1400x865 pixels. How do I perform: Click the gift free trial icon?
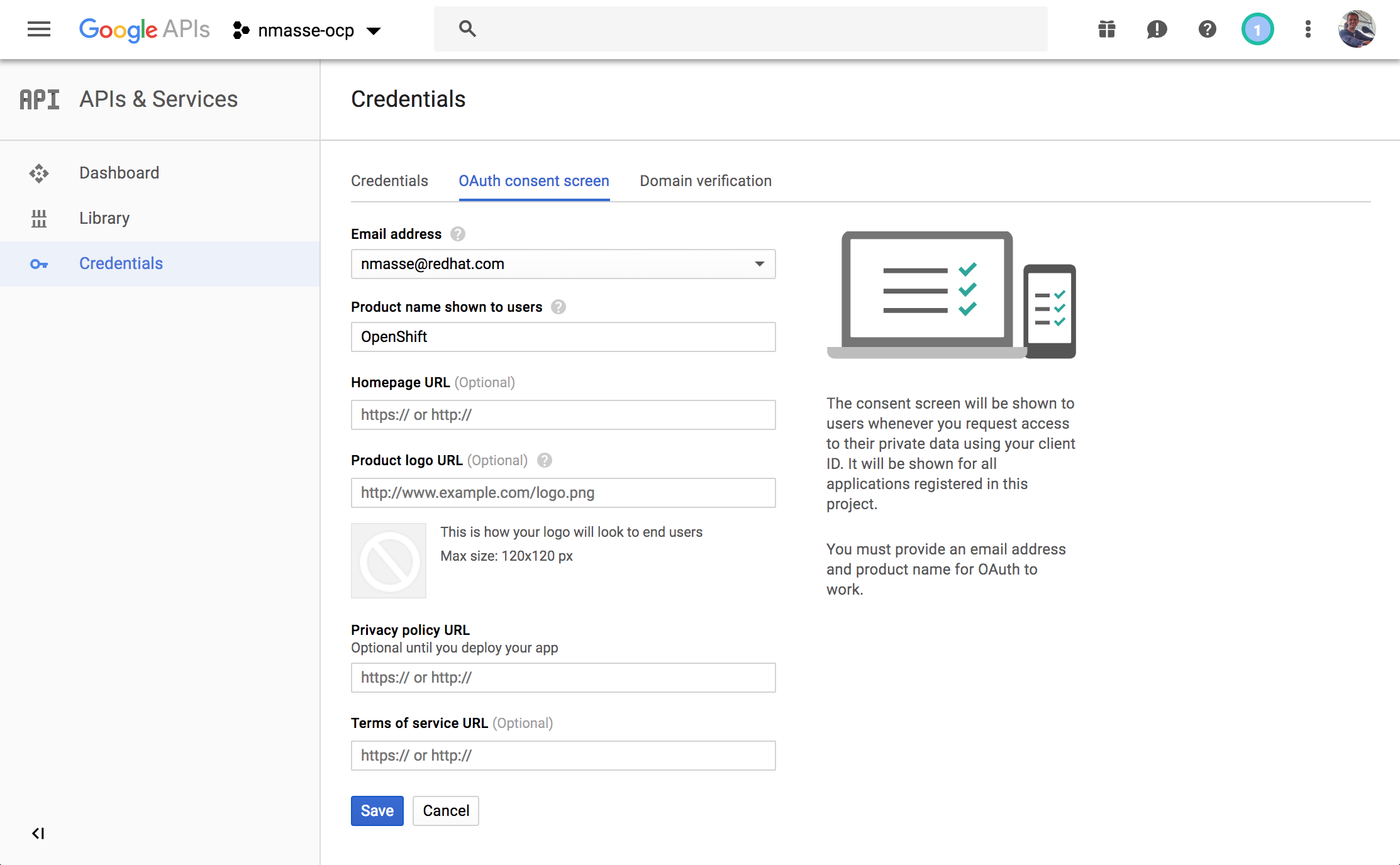[x=1107, y=30]
